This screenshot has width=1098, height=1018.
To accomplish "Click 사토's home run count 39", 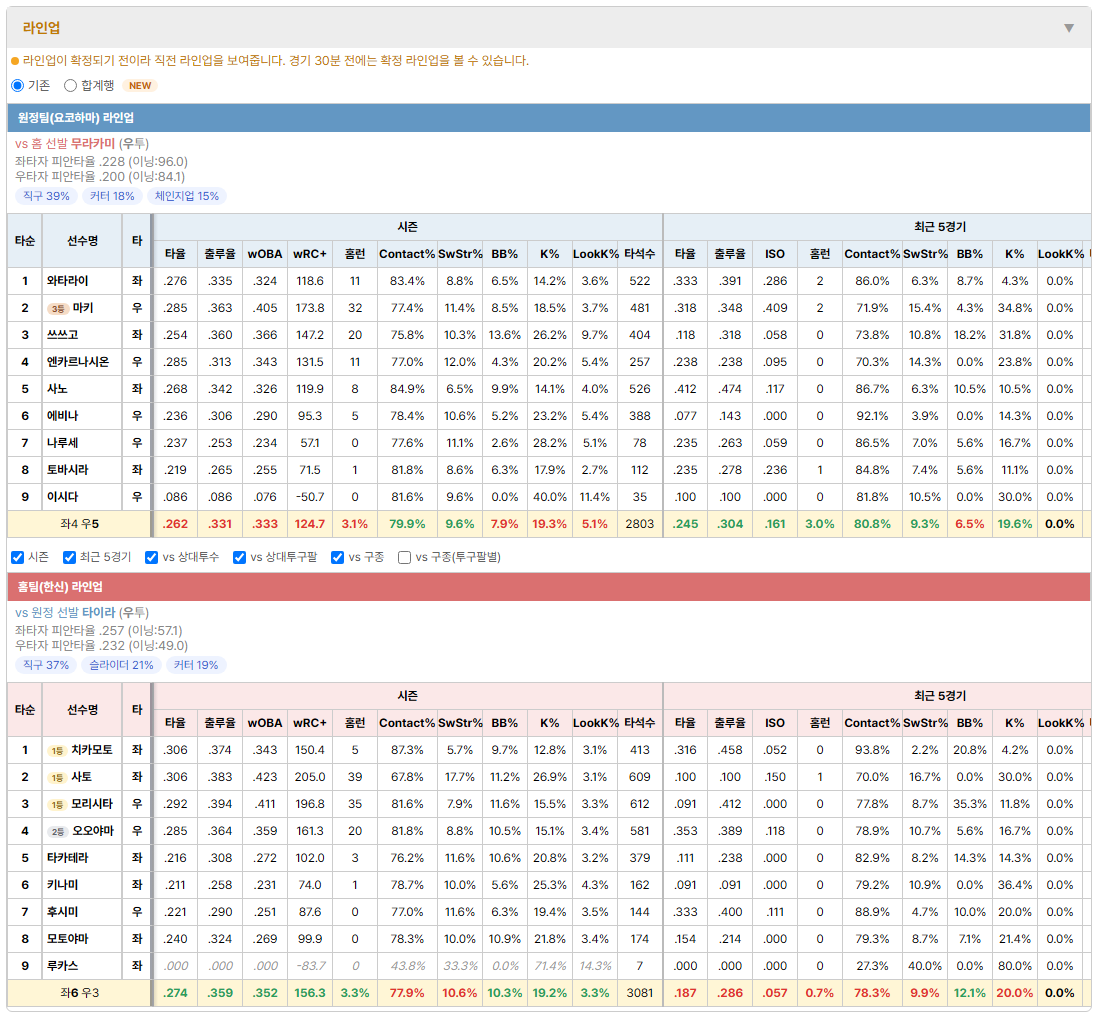I will coord(355,777).
